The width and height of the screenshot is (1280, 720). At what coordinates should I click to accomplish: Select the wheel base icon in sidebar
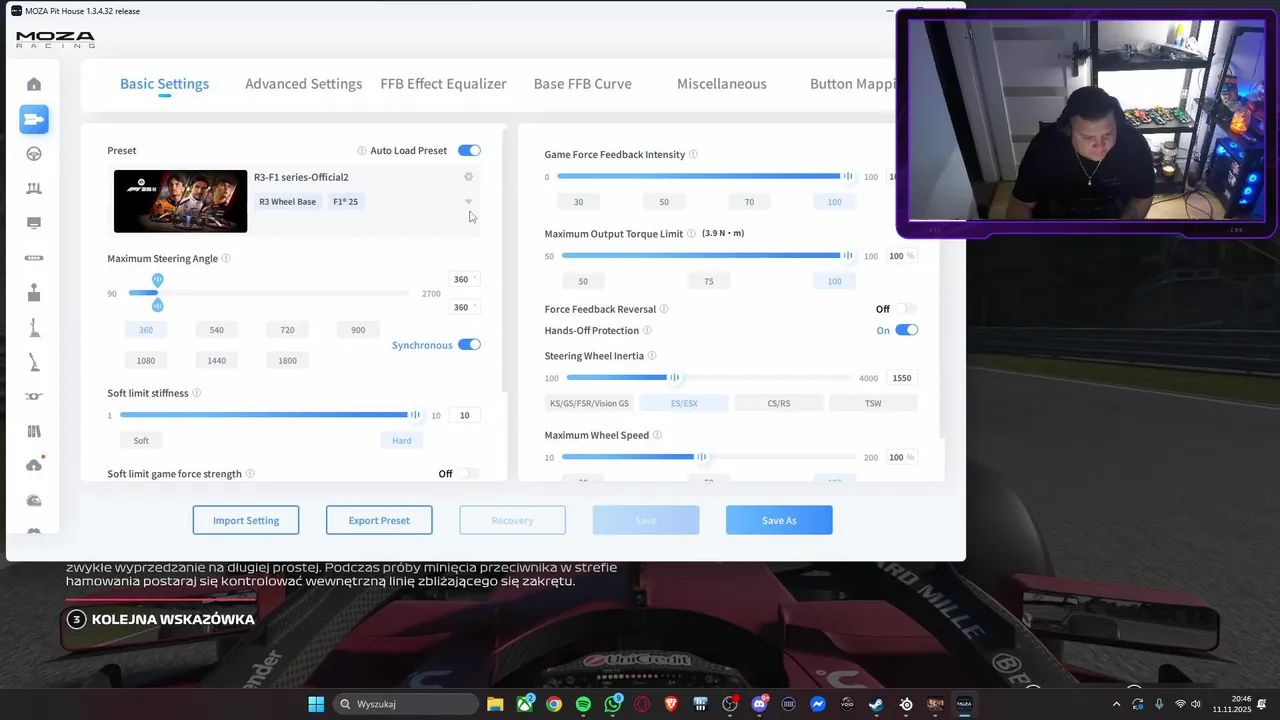click(34, 119)
